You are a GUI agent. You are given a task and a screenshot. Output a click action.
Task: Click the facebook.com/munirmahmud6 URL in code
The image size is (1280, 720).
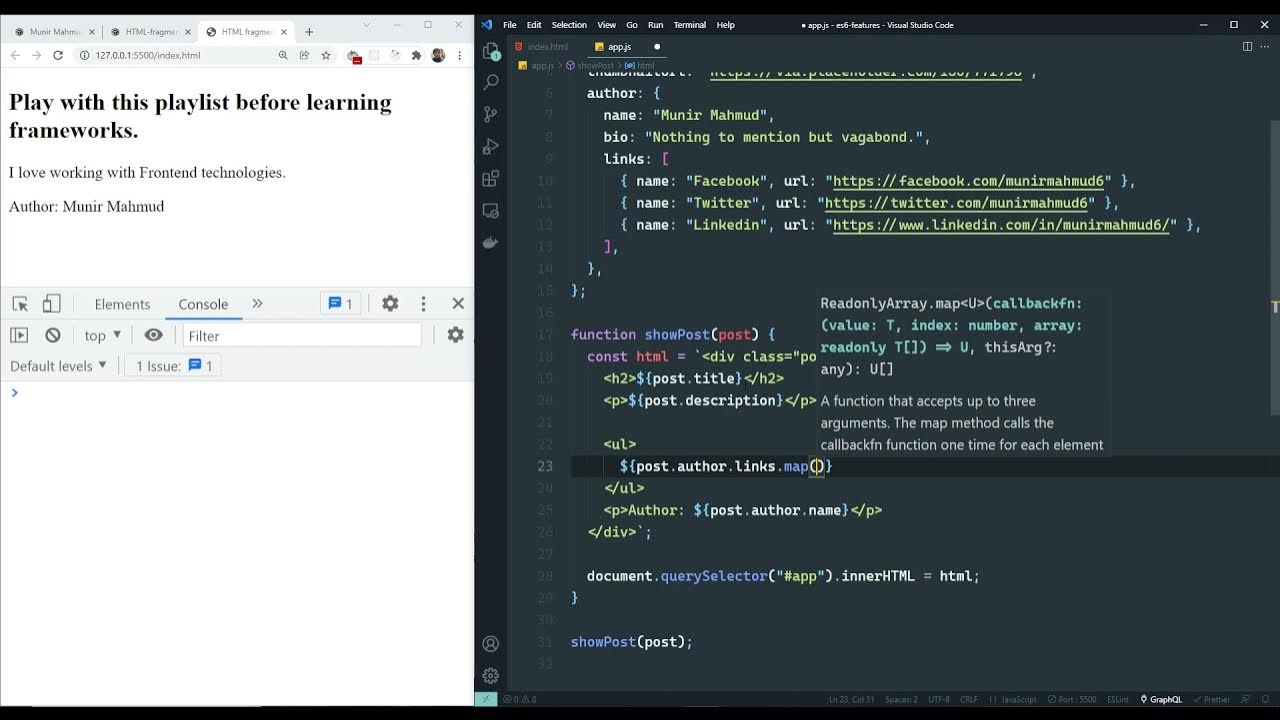(x=968, y=181)
